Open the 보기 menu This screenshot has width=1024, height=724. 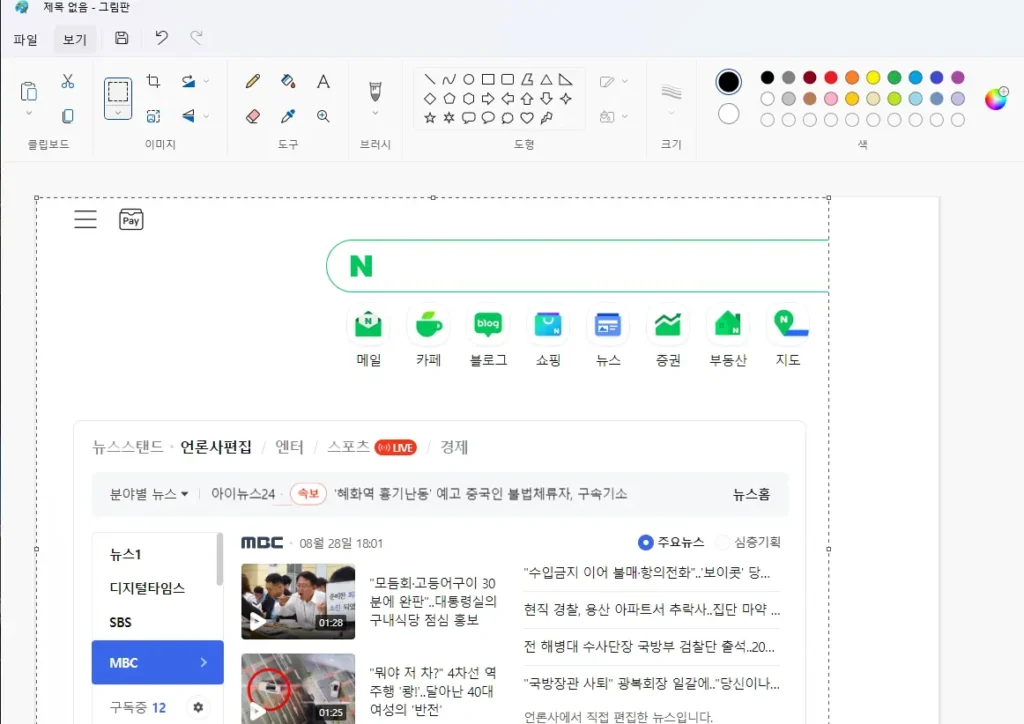(x=75, y=40)
